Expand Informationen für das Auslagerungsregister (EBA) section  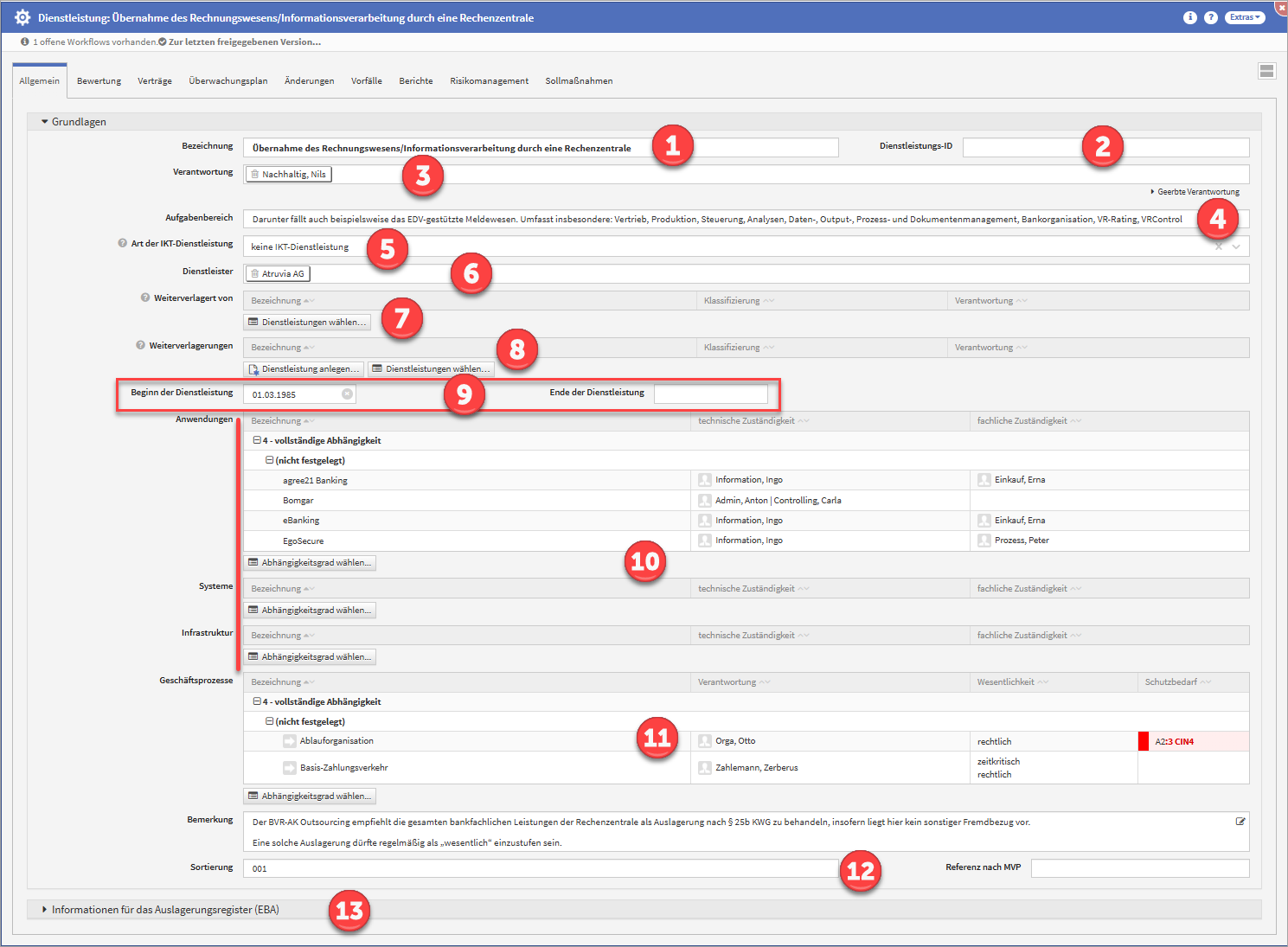pos(45,910)
